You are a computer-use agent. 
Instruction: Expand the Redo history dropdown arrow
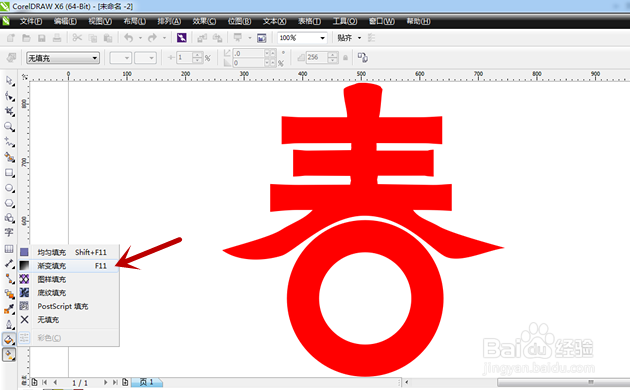tap(164, 38)
